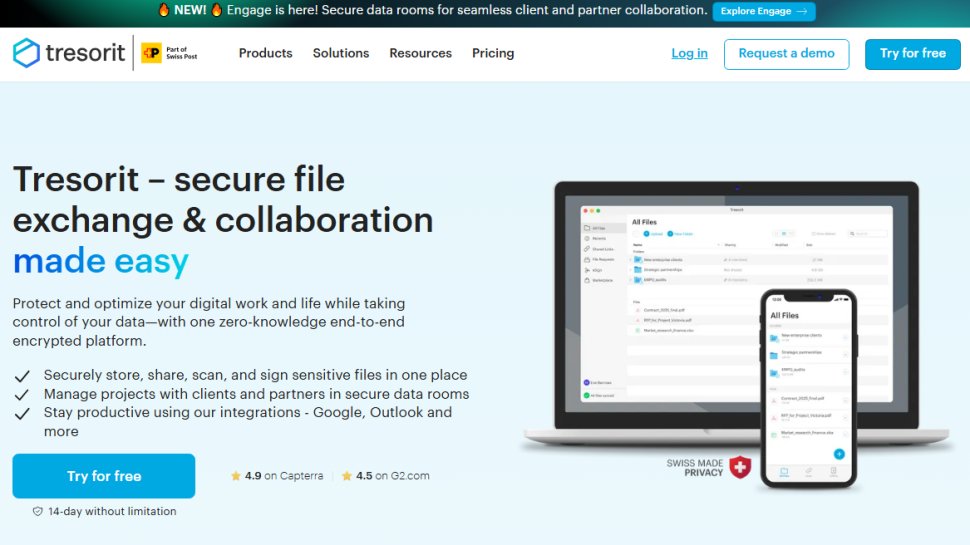Image resolution: width=970 pixels, height=545 pixels.
Task: Click the Swiss Made Privacy shield badge
Action: [x=740, y=467]
